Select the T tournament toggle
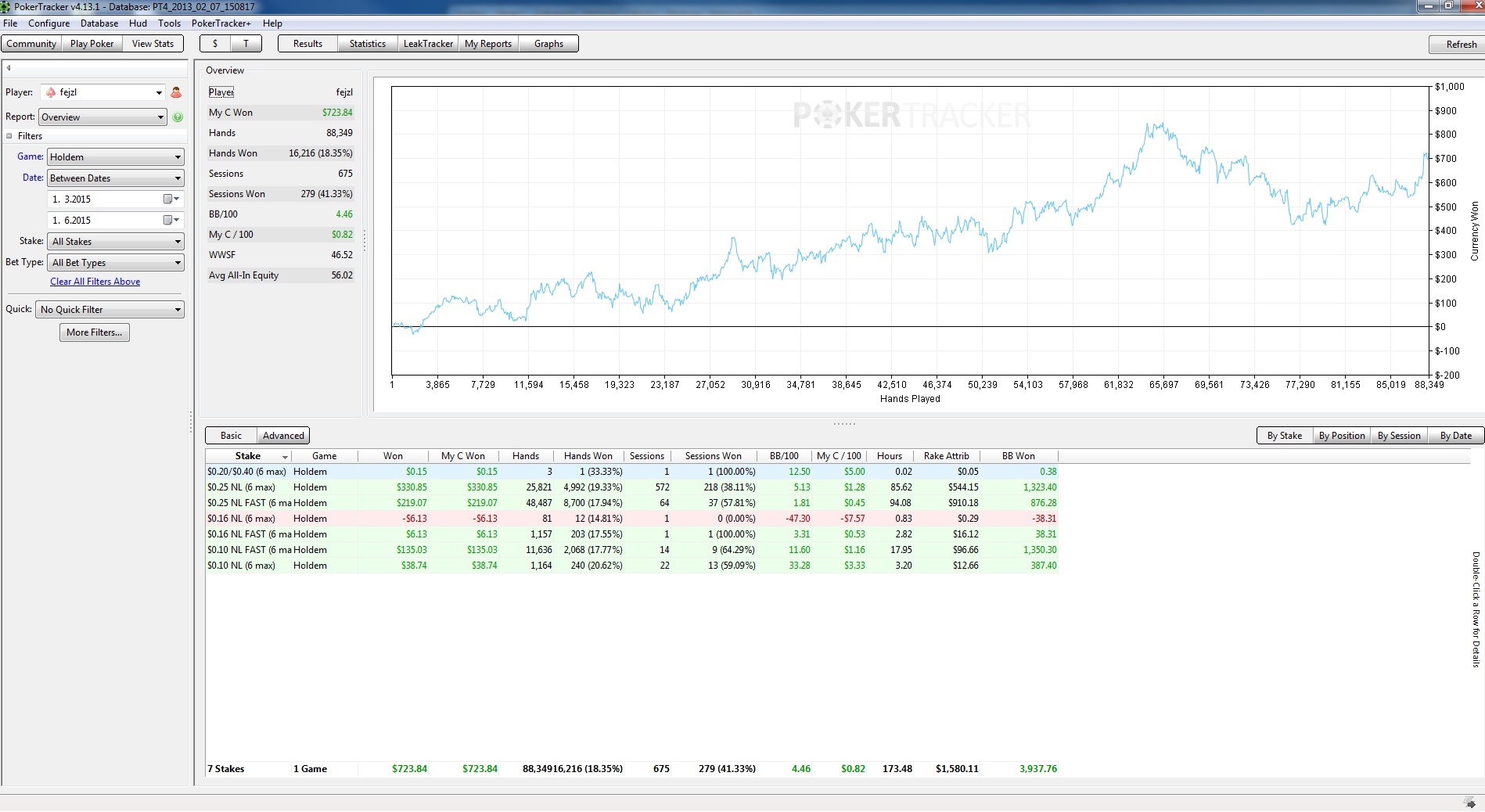1485x812 pixels. pyautogui.click(x=246, y=44)
